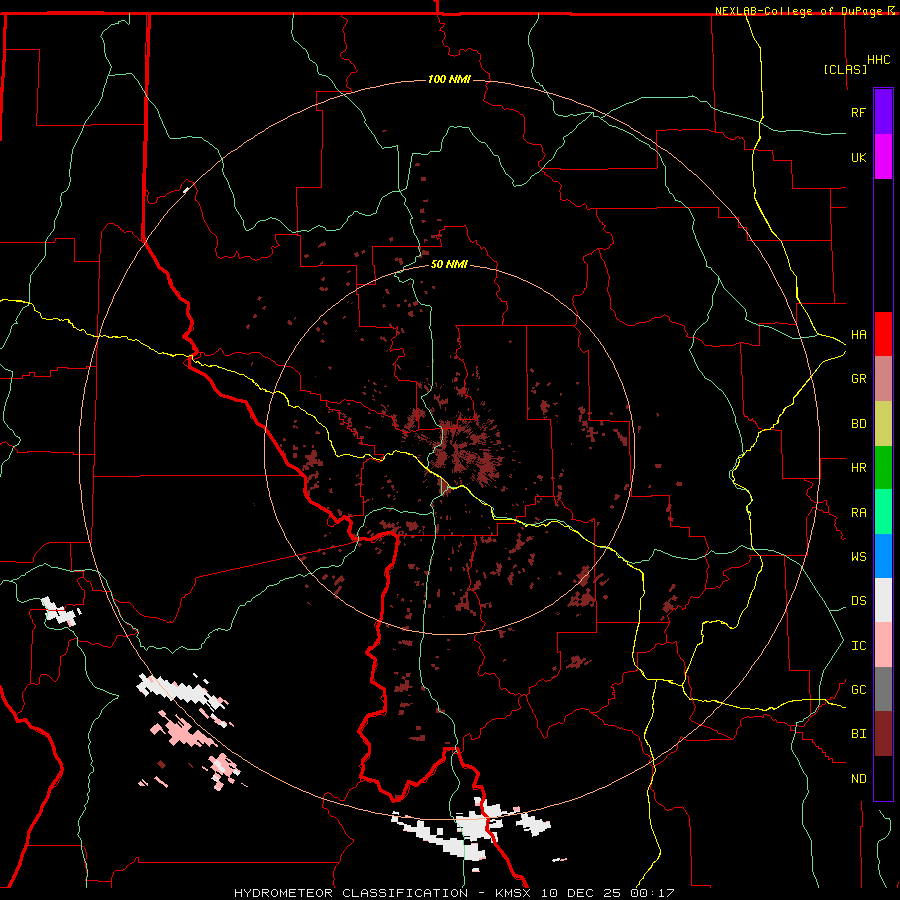Click the UK magenta legend swatch
Viewport: 900px width, 900px height.
point(883,157)
